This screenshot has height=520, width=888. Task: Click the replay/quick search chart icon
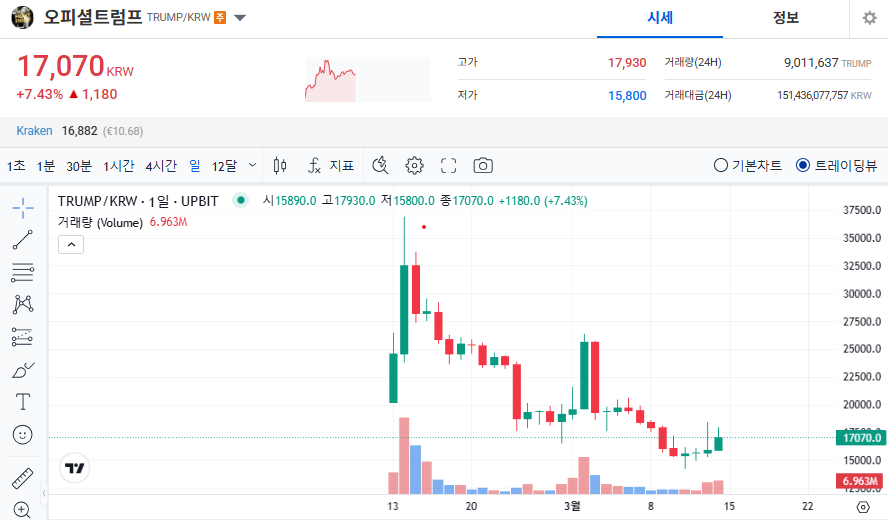tap(380, 165)
